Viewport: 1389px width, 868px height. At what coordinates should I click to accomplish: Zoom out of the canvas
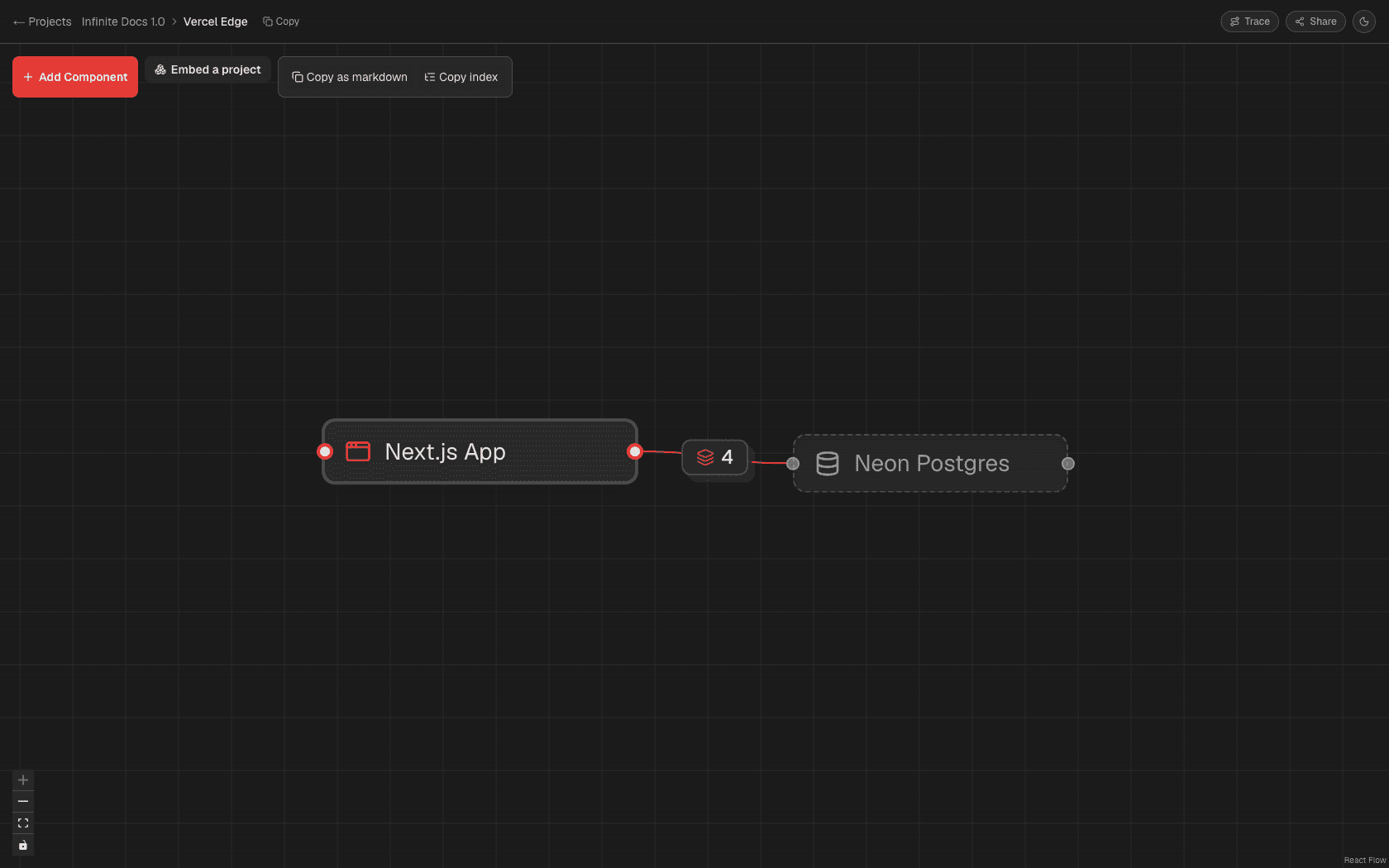tap(23, 801)
